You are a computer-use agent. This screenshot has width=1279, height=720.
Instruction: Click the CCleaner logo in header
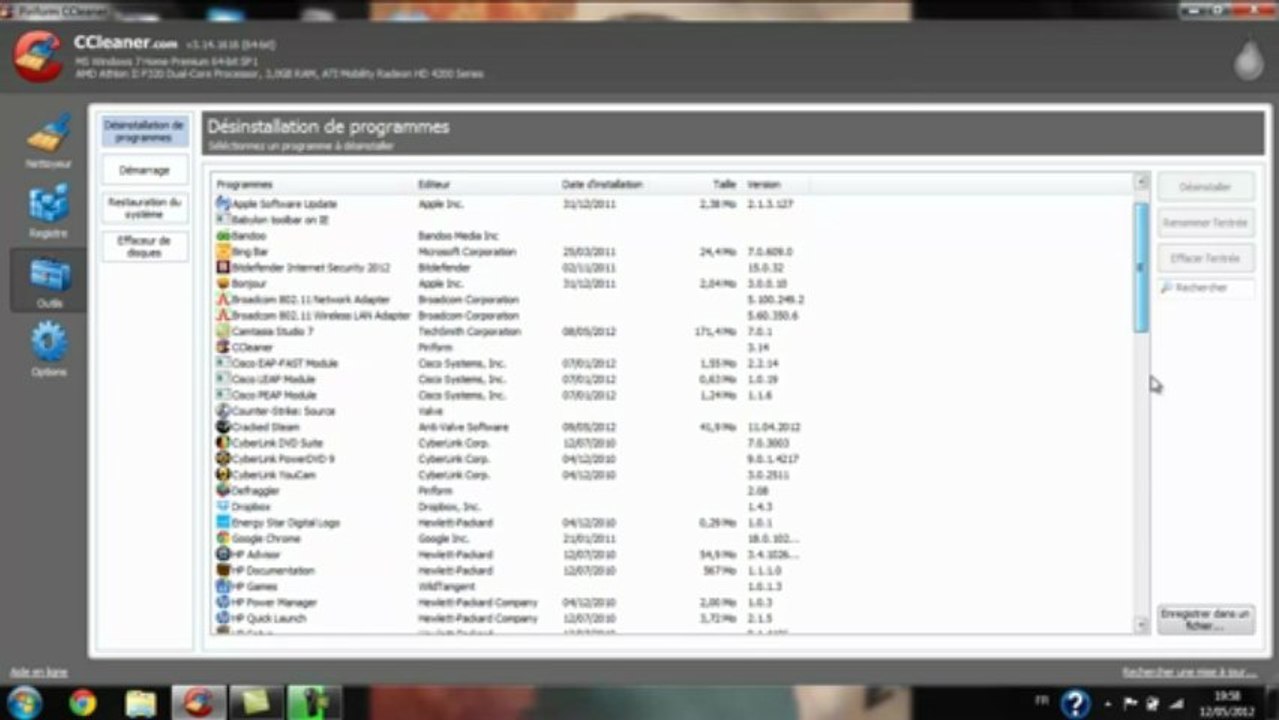[38, 56]
